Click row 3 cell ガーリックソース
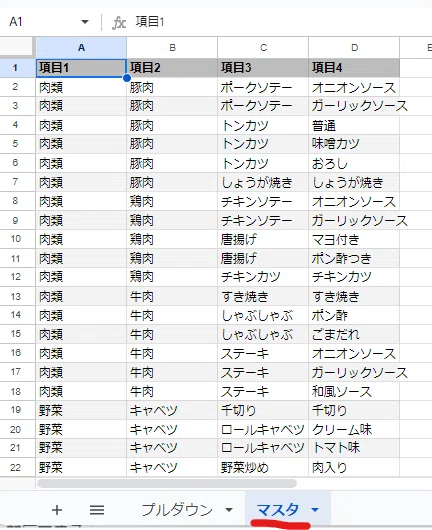The width and height of the screenshot is (432, 530). pos(354,106)
